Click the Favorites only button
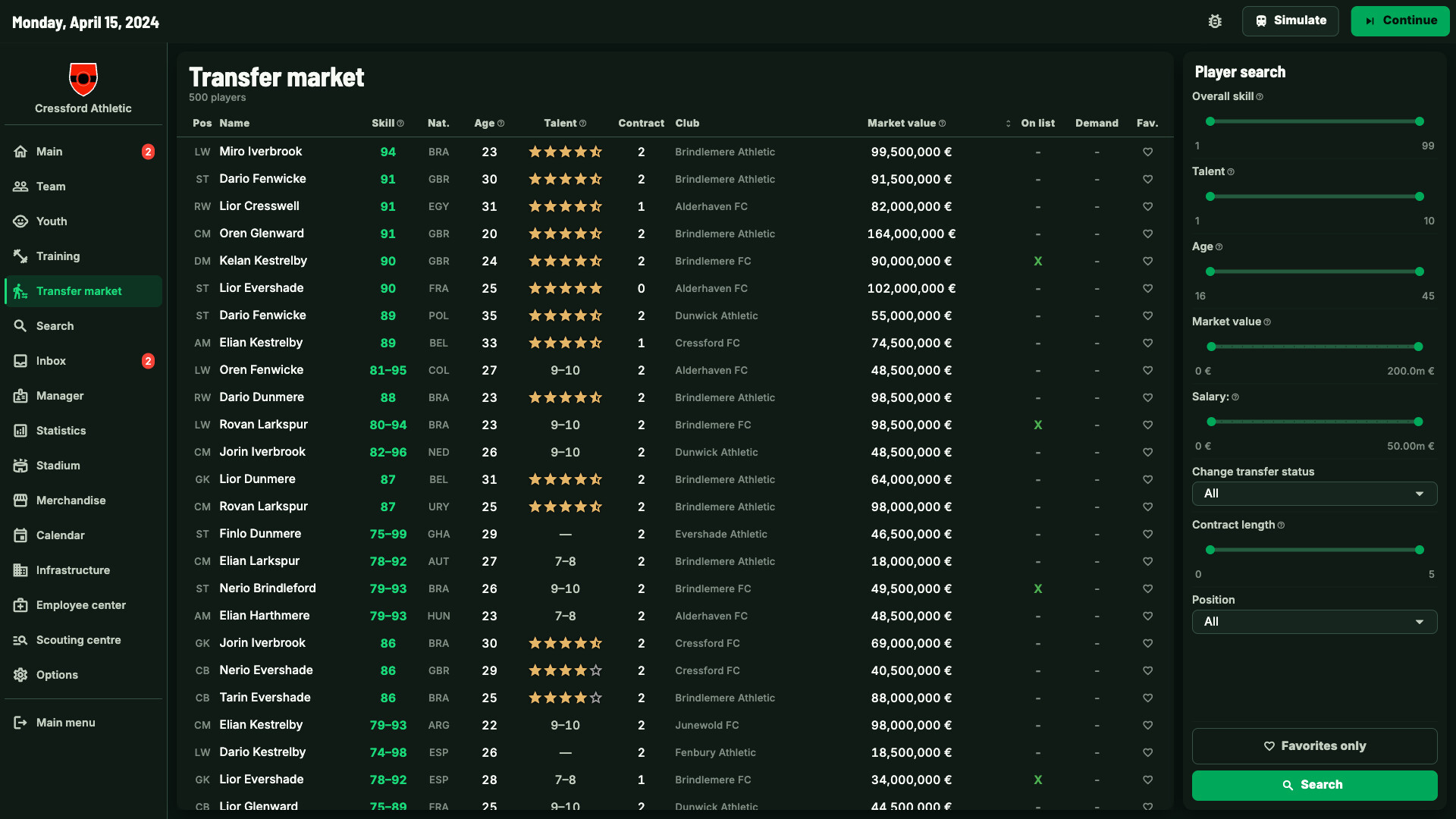This screenshot has height=819, width=1456. tap(1314, 746)
